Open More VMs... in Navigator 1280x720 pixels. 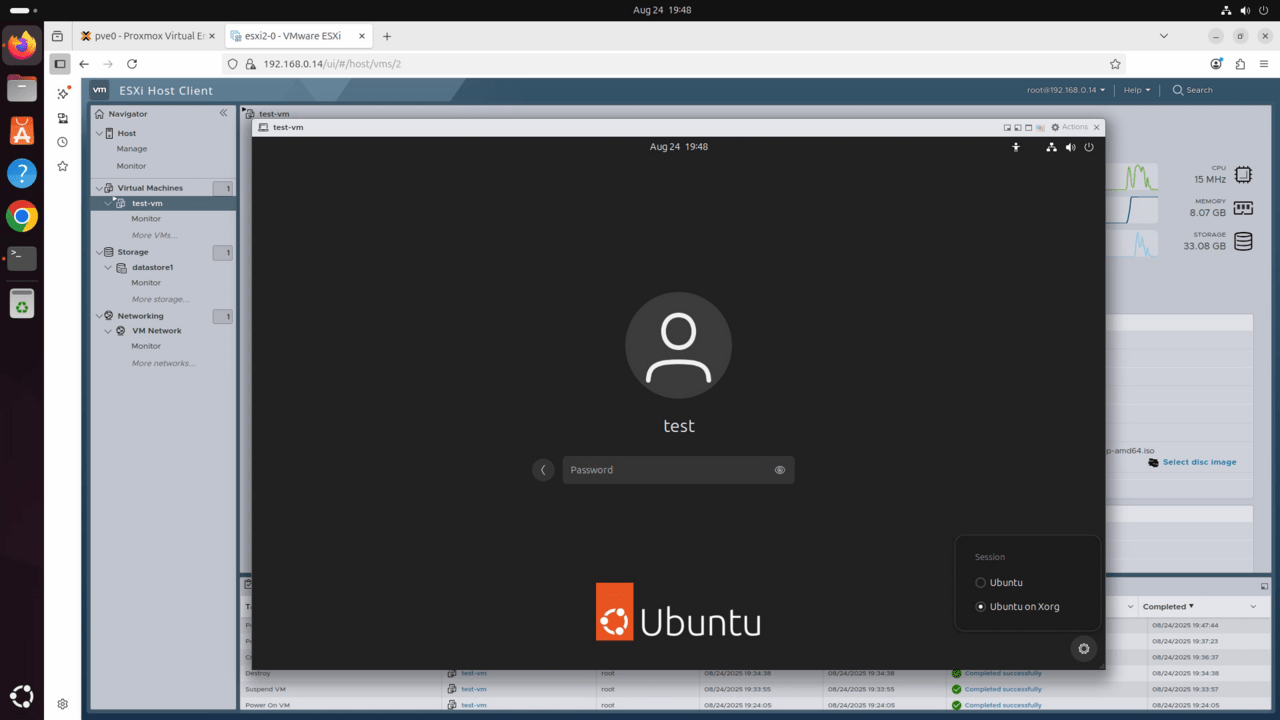point(154,236)
